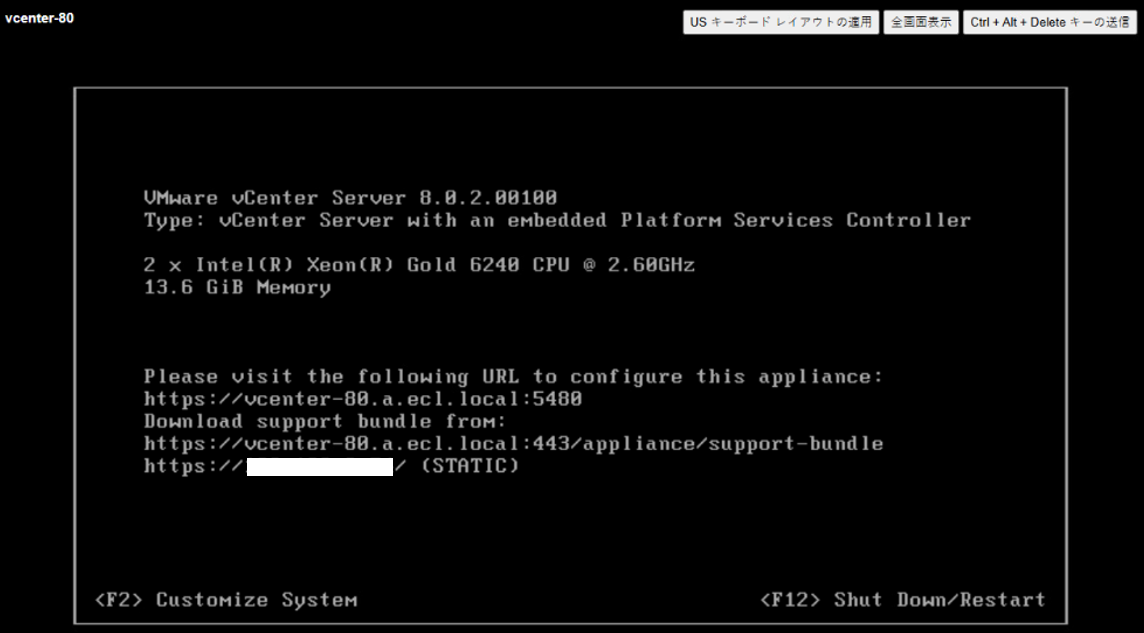Apply the US keyboard layout button

coord(781,22)
